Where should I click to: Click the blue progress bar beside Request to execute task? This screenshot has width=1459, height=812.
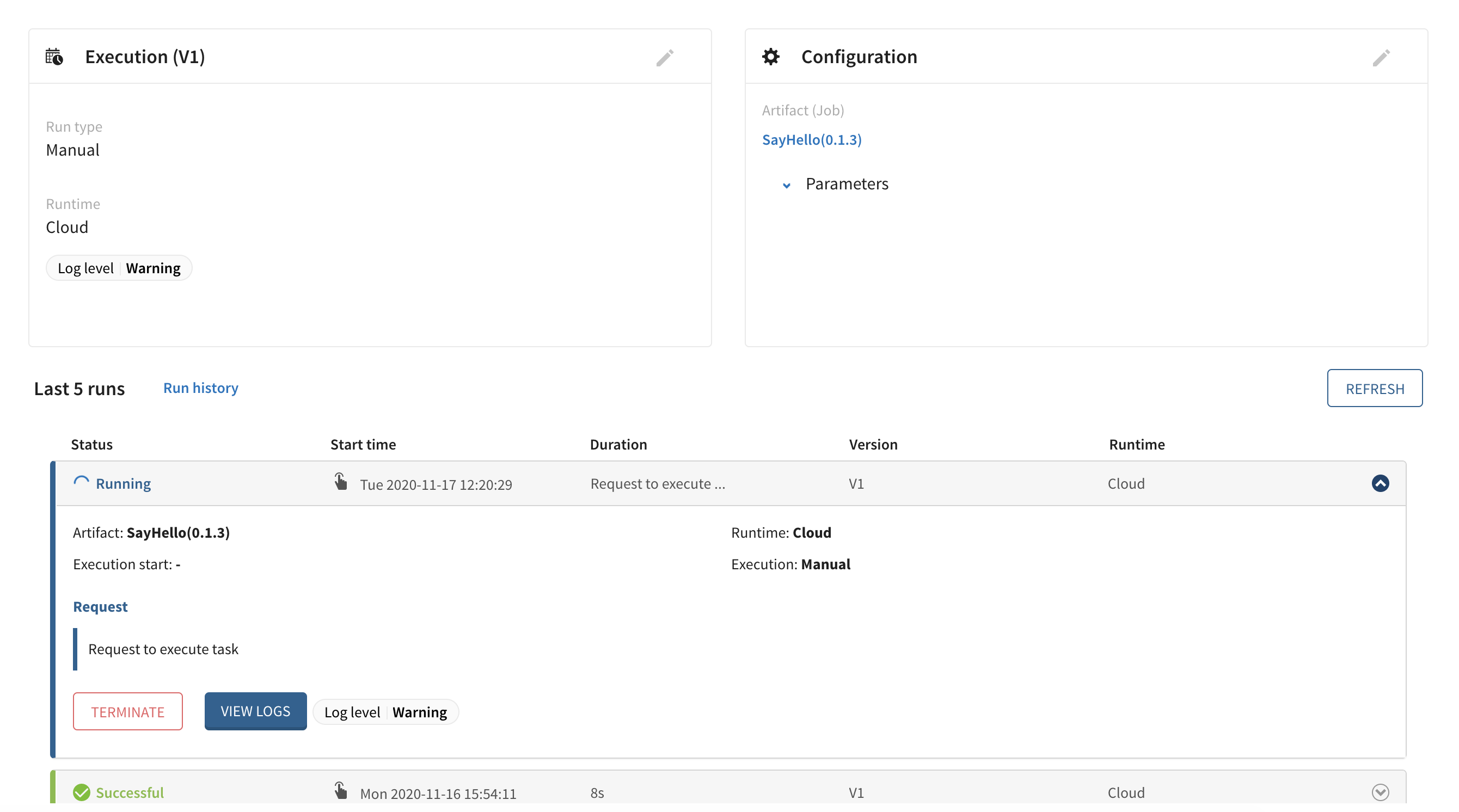pos(75,649)
